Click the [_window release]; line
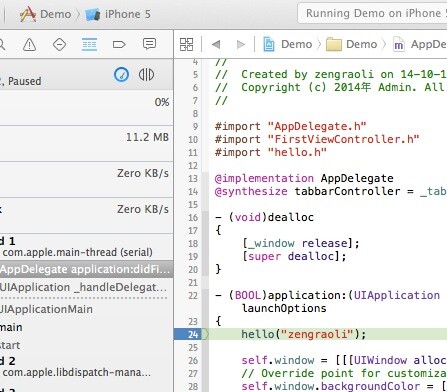 [x=301, y=243]
